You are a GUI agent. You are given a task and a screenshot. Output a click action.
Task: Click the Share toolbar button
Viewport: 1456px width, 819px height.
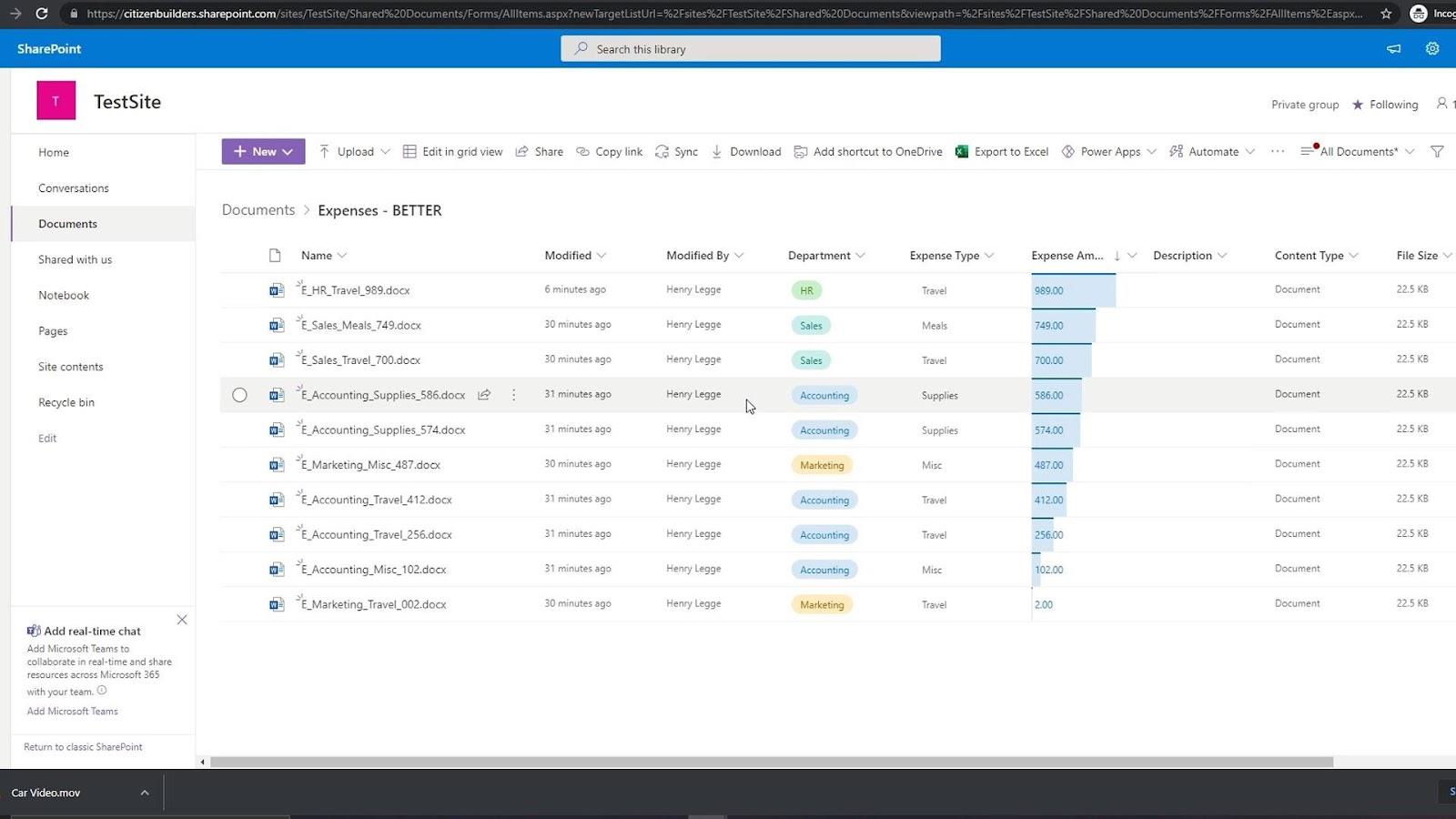pyautogui.click(x=539, y=152)
